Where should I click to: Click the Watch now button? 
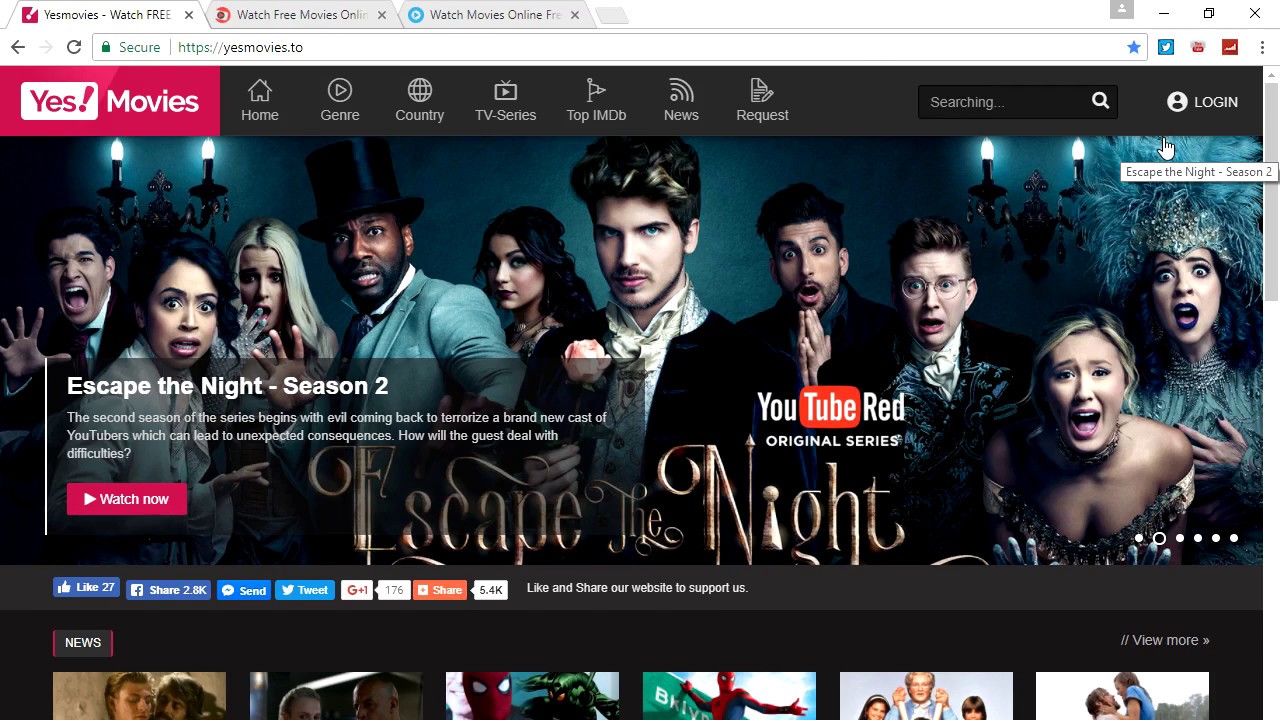click(x=127, y=499)
